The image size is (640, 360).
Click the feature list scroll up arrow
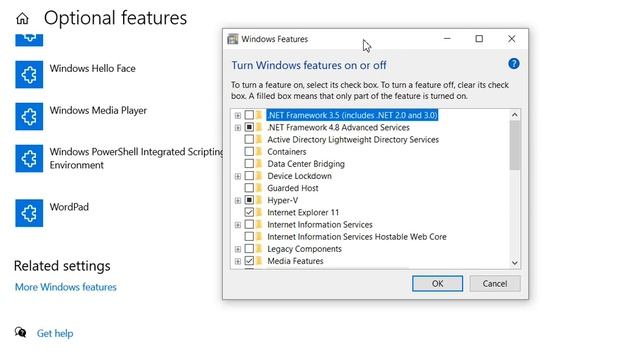[x=515, y=115]
